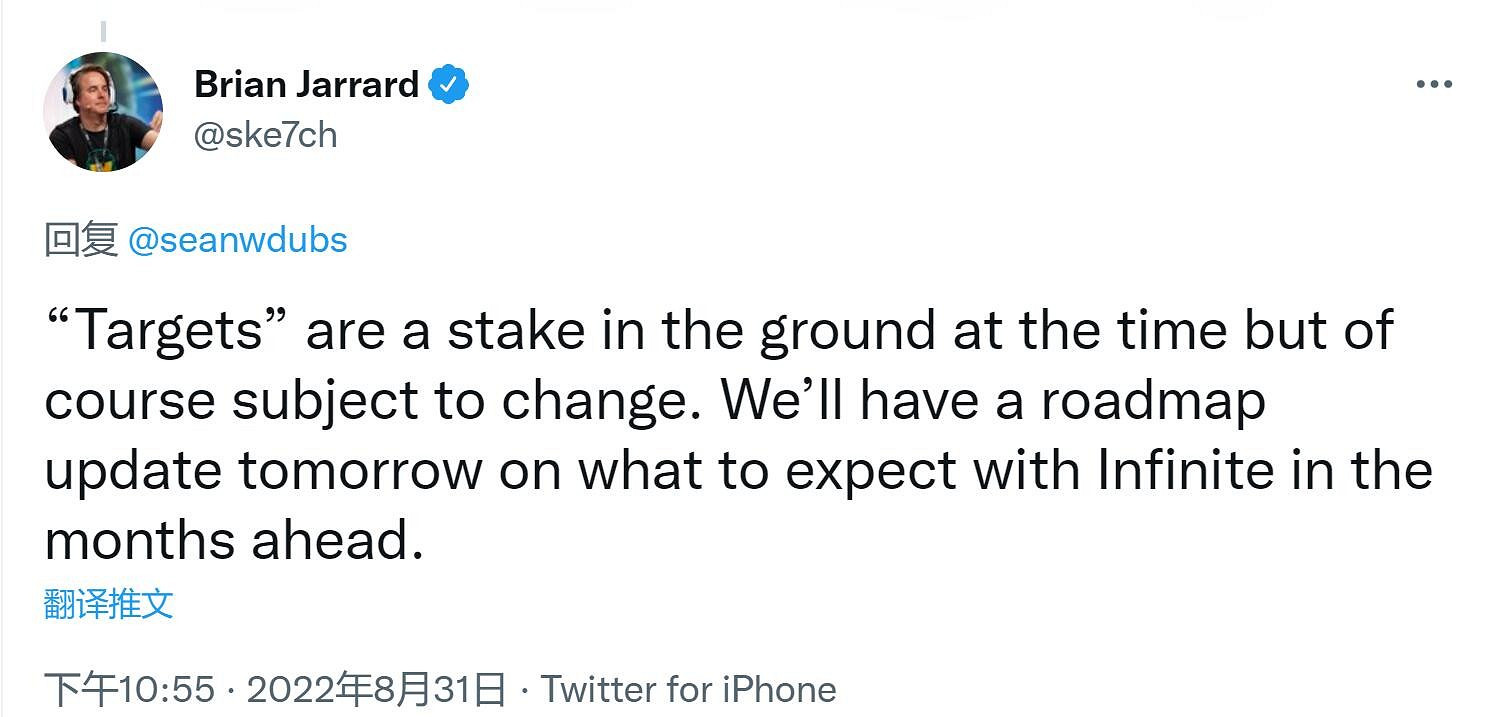
Task: Click the 2022年8月31日 date
Action: point(376,689)
